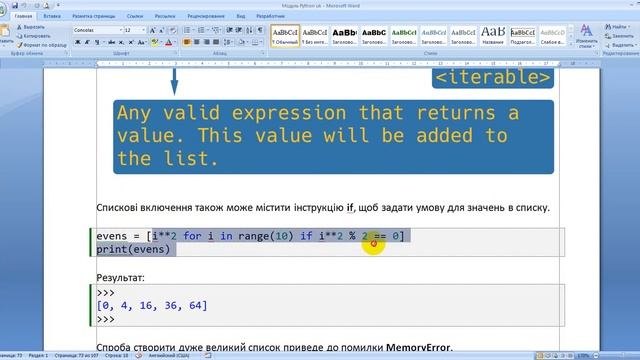This screenshot has width=640, height=360.
Task: Click the Shrink Font icon
Action: pyautogui.click(x=162, y=30)
